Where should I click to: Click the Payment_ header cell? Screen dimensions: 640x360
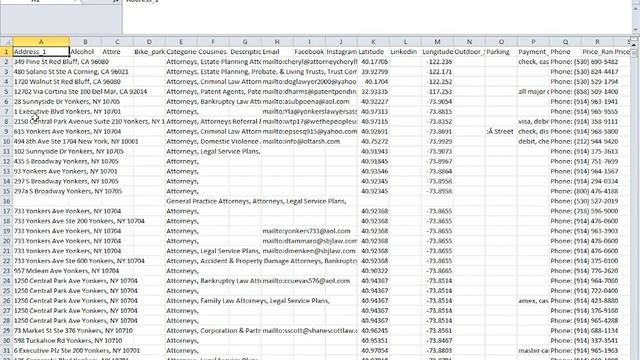(x=533, y=52)
